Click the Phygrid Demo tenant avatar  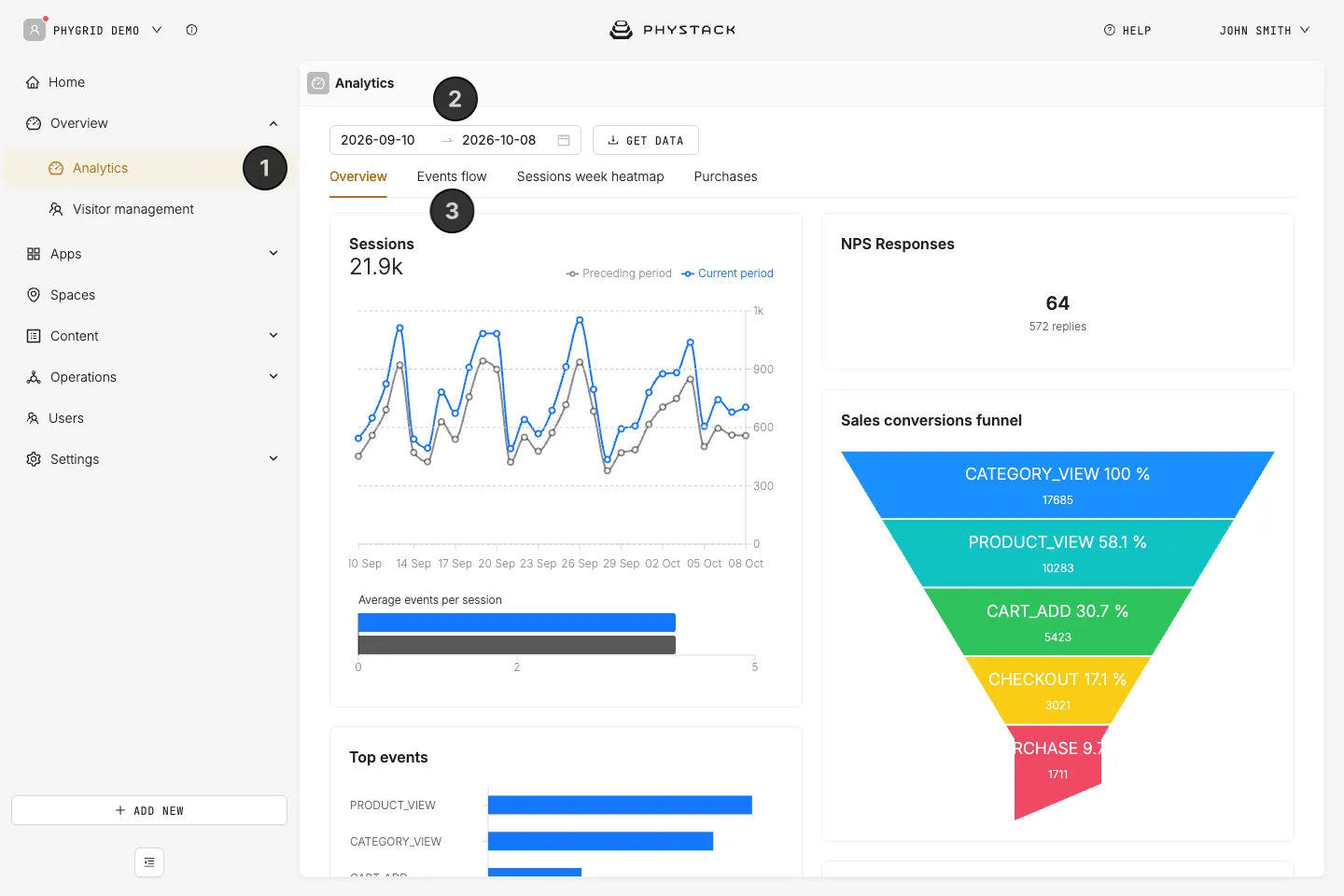click(35, 30)
